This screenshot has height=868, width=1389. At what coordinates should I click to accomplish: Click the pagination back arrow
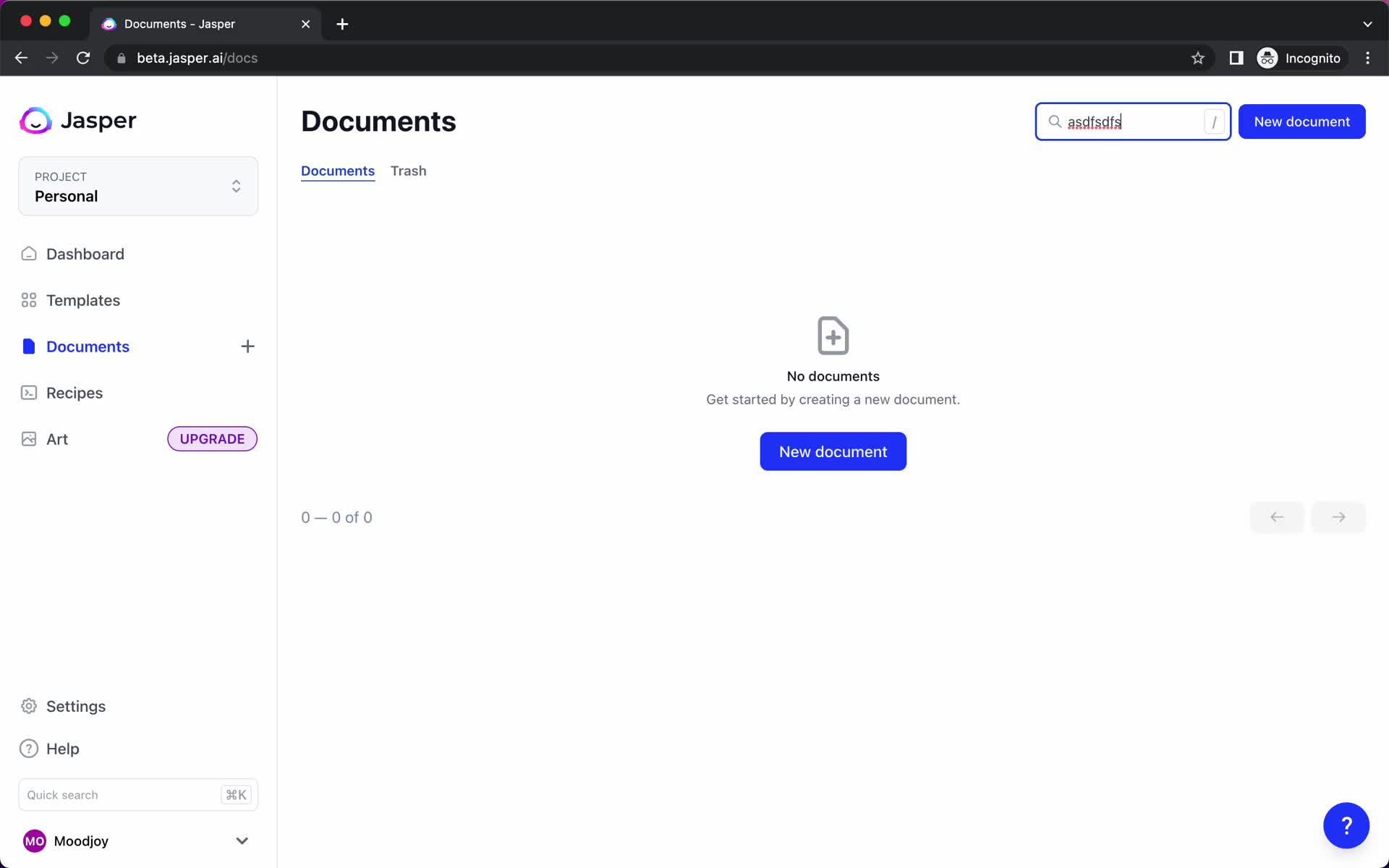pyautogui.click(x=1277, y=517)
